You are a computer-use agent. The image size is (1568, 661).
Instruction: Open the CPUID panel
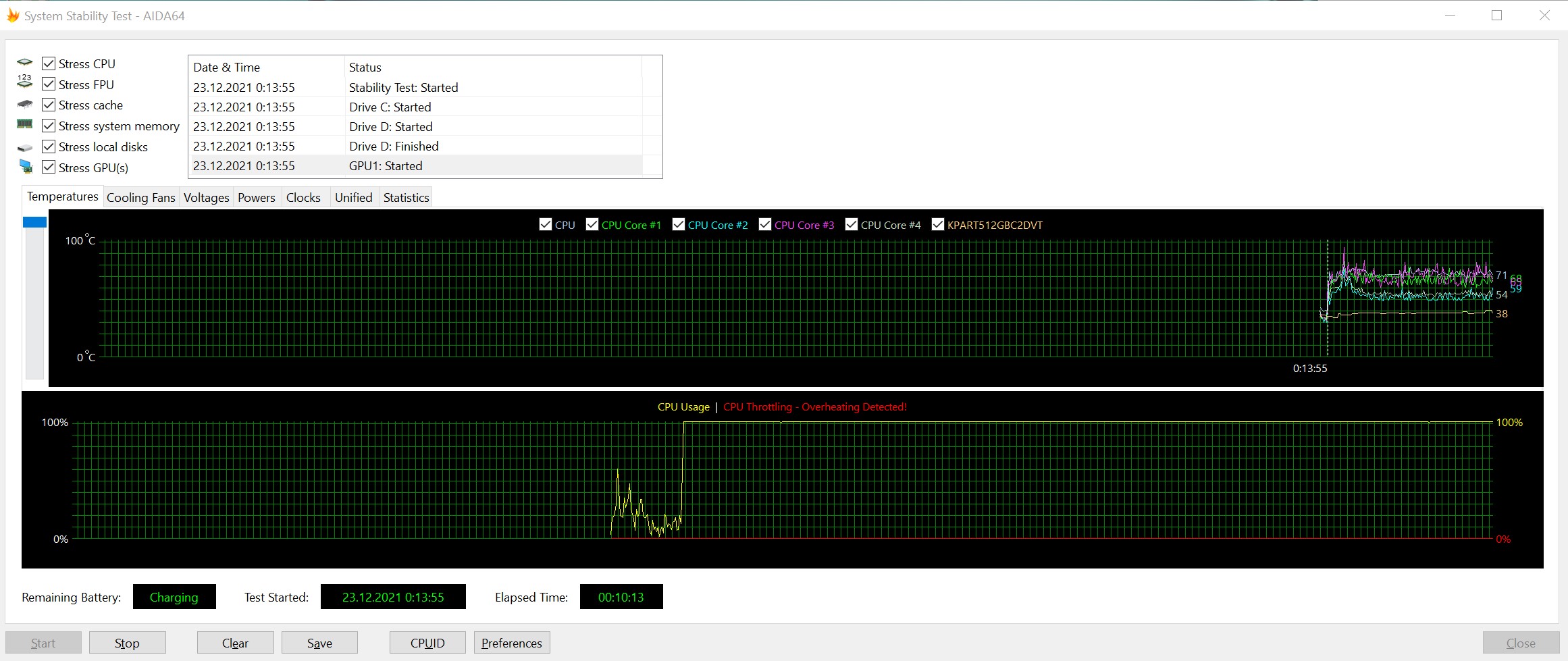coord(427,643)
